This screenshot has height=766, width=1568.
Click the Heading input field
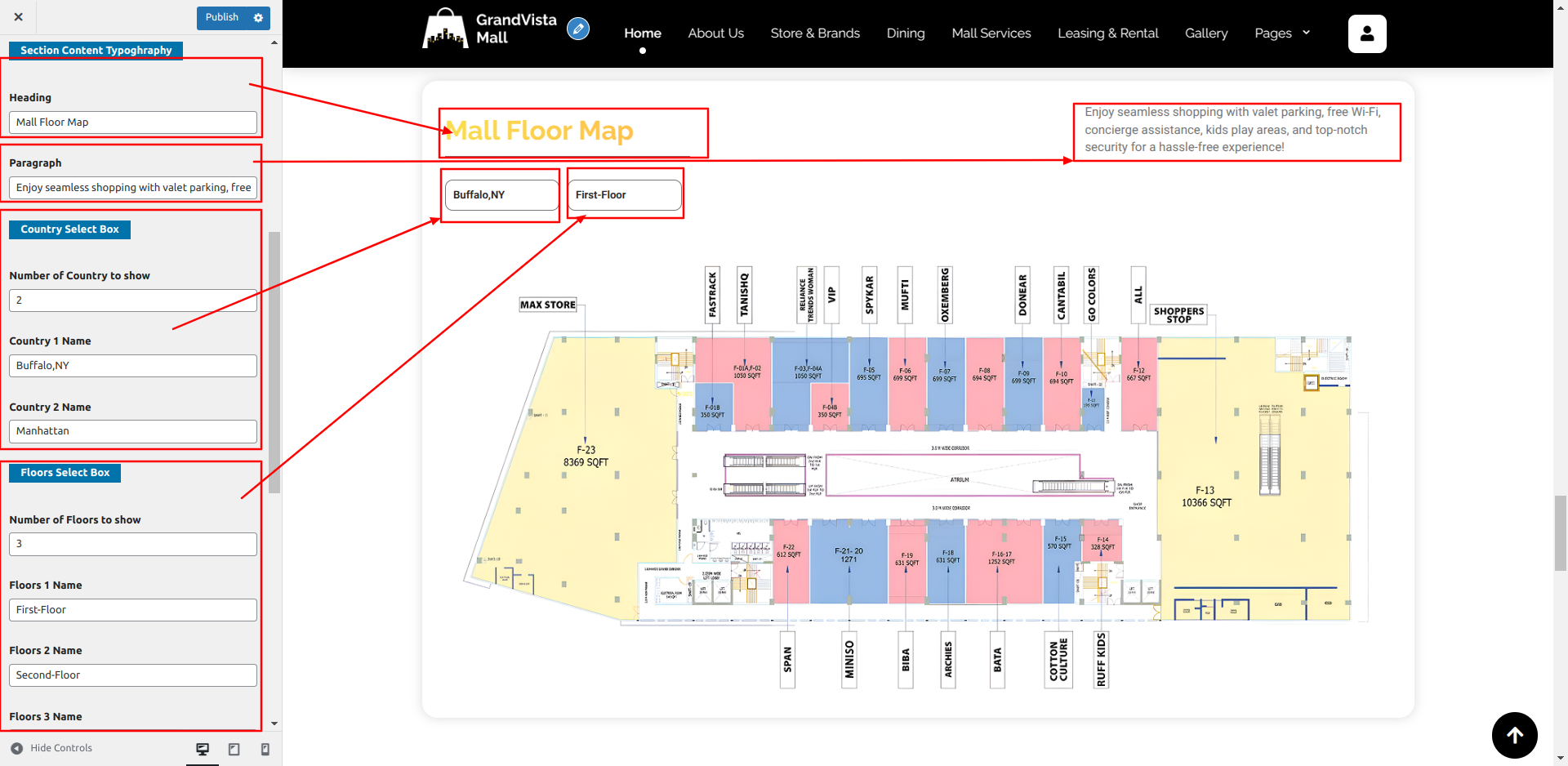133,122
